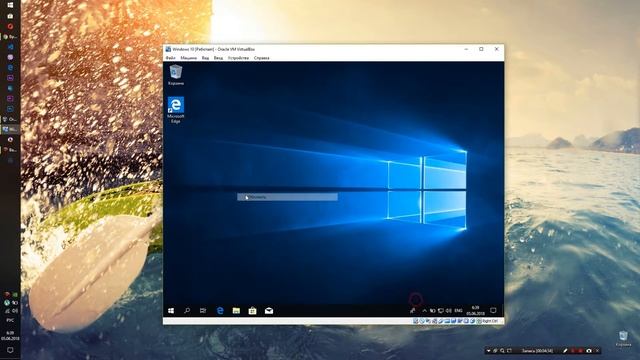The image size is (640, 360).
Task: Click the recorder zoom magnifier icon
Action: (502, 351)
